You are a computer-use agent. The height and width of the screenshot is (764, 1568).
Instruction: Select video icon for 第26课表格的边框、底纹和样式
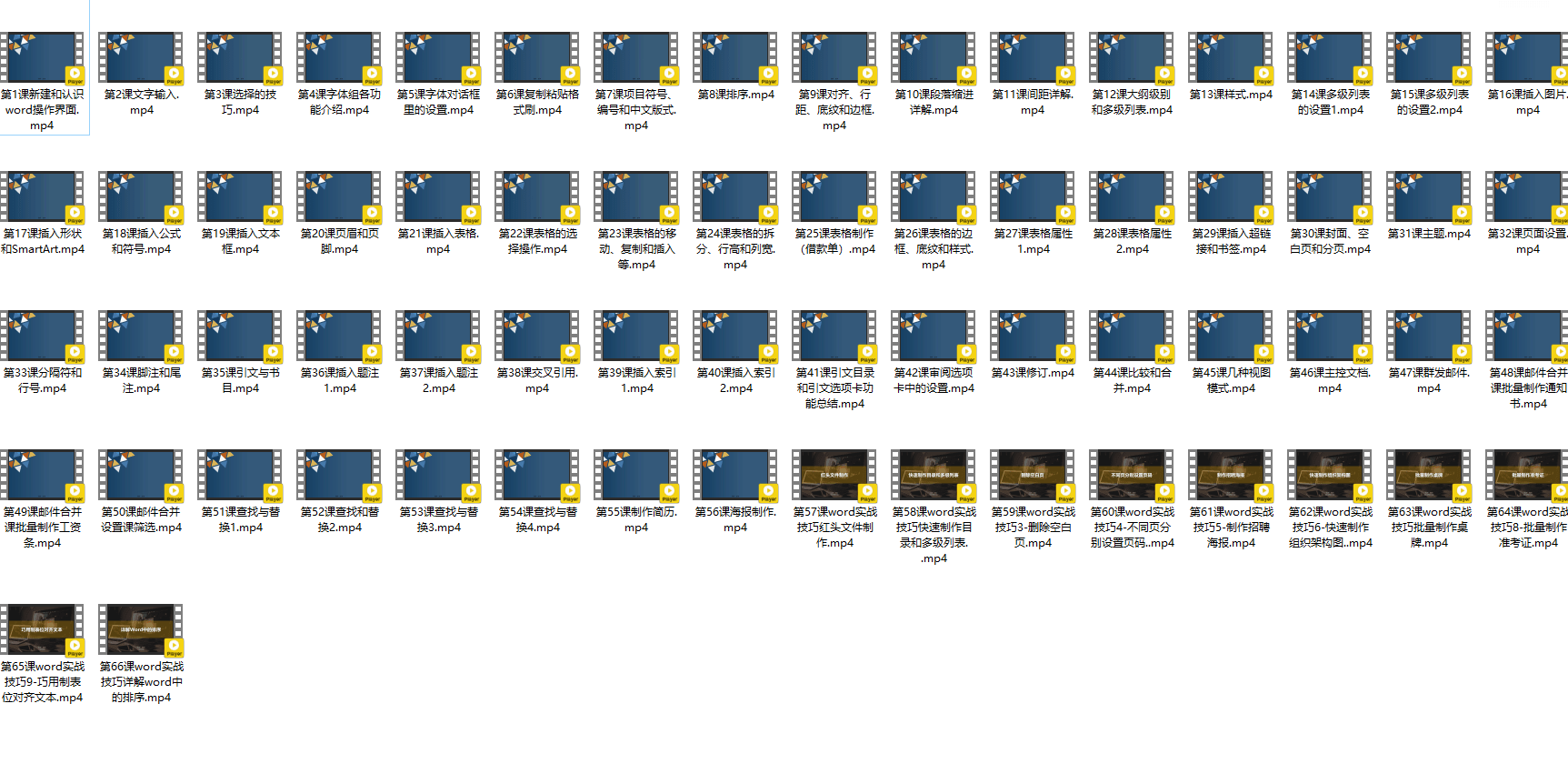tap(934, 197)
